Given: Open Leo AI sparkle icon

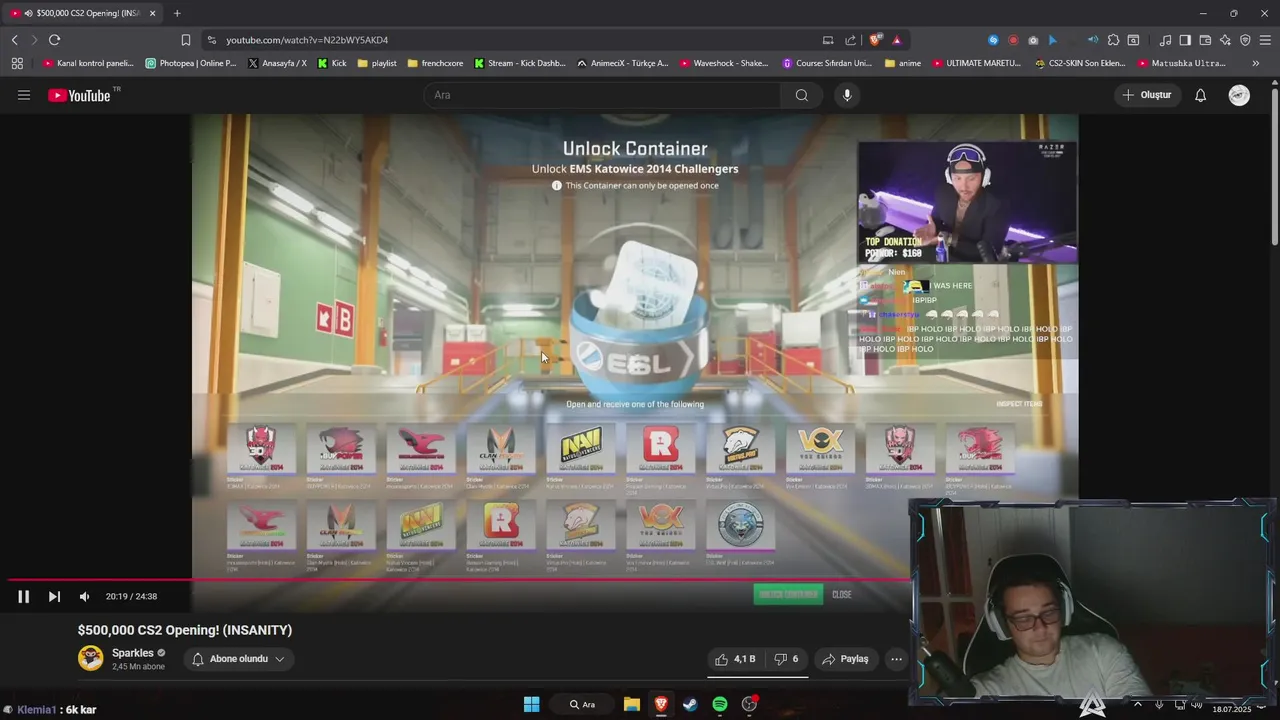Looking at the screenshot, I should (x=1225, y=40).
